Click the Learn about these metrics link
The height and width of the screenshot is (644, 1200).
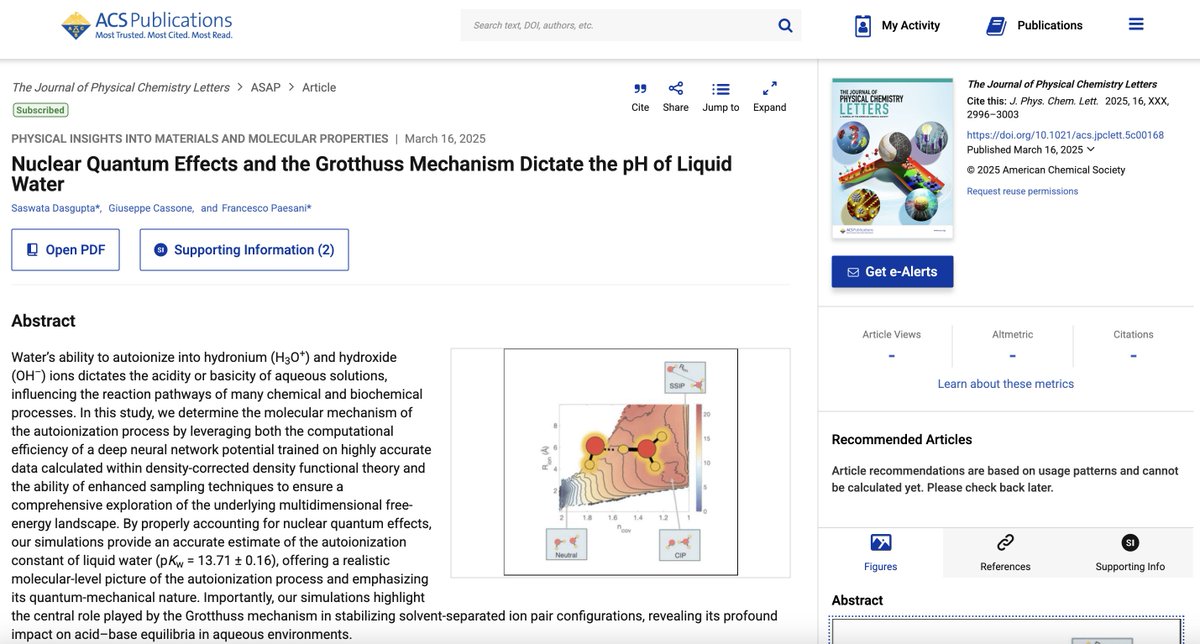pyautogui.click(x=1006, y=383)
